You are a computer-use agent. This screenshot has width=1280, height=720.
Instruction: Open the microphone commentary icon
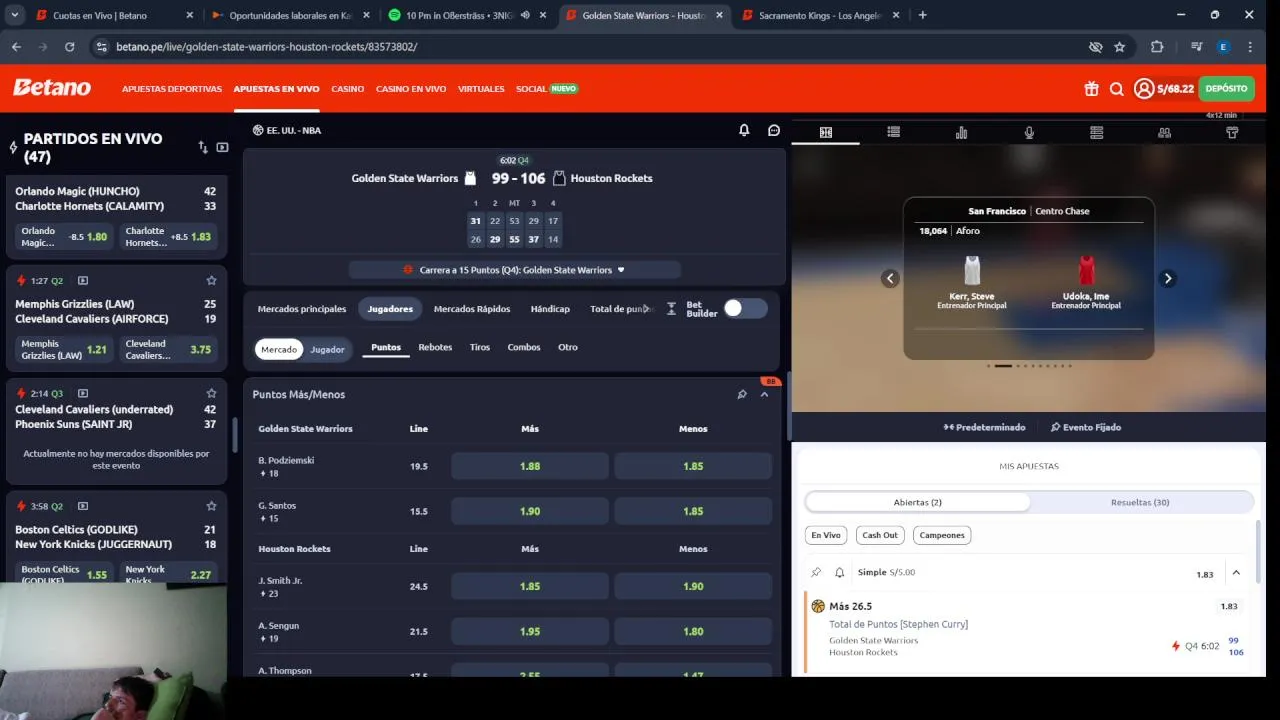click(1029, 132)
